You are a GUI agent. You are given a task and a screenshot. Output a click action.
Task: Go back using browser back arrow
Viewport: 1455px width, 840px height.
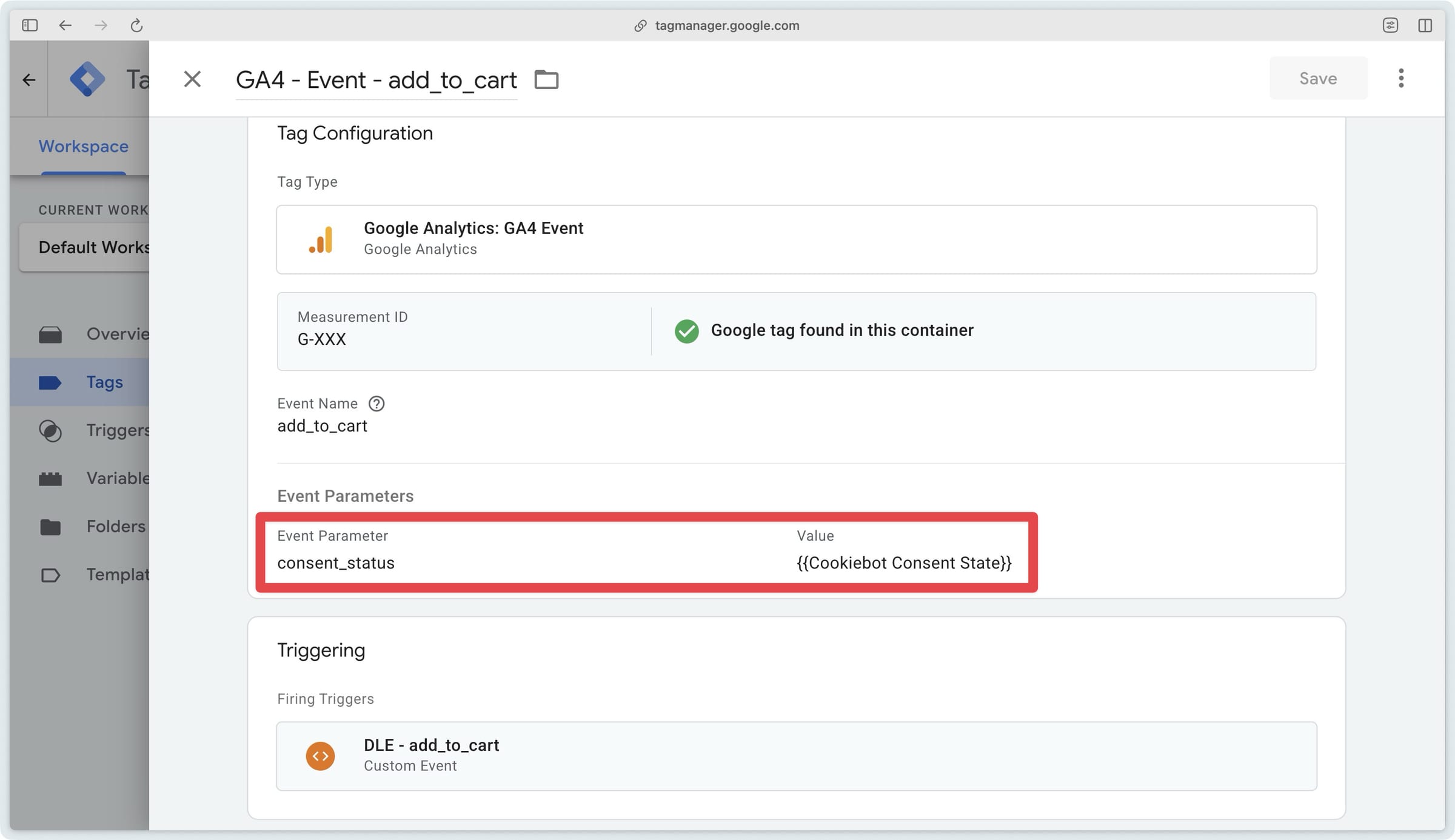[65, 25]
